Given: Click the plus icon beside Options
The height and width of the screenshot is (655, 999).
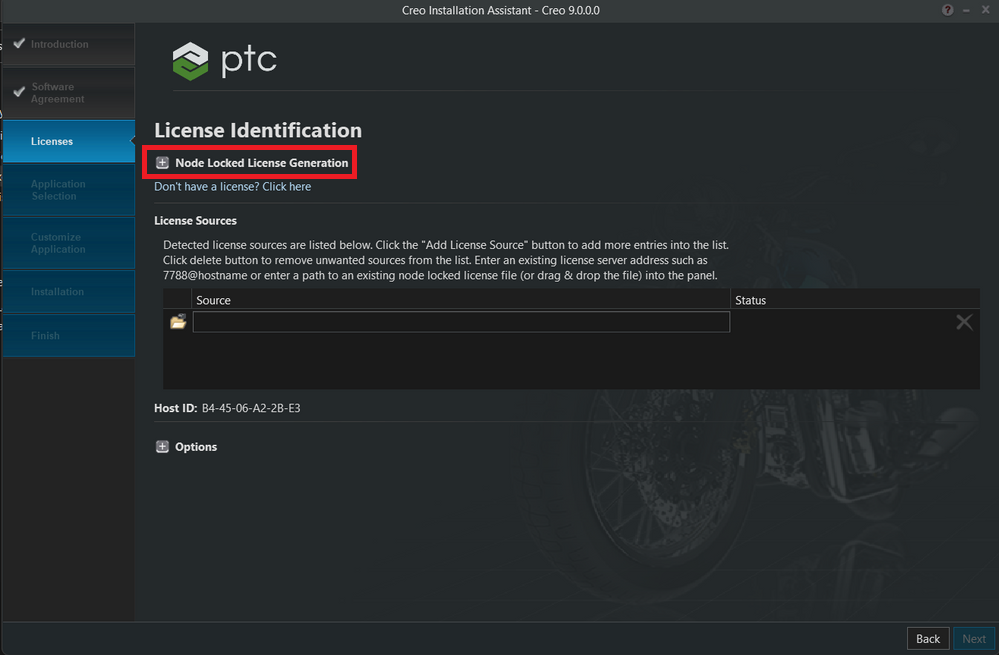Looking at the screenshot, I should point(161,446).
